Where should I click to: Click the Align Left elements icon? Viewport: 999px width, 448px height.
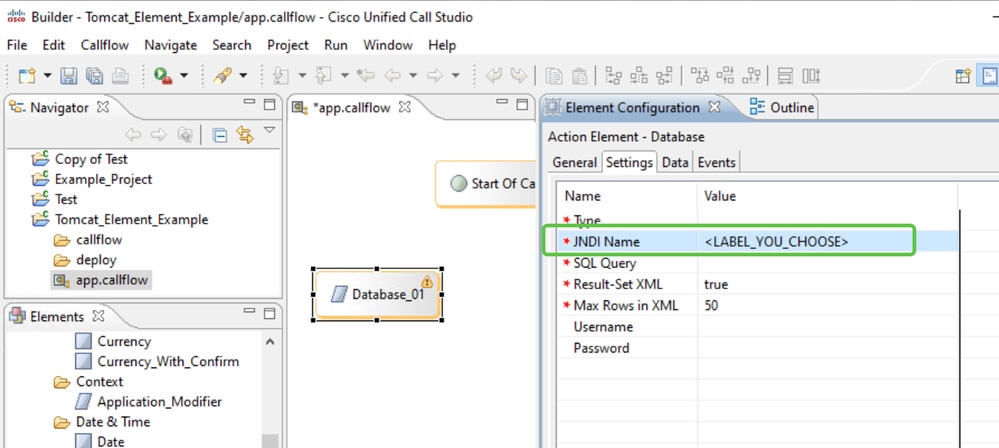[614, 76]
